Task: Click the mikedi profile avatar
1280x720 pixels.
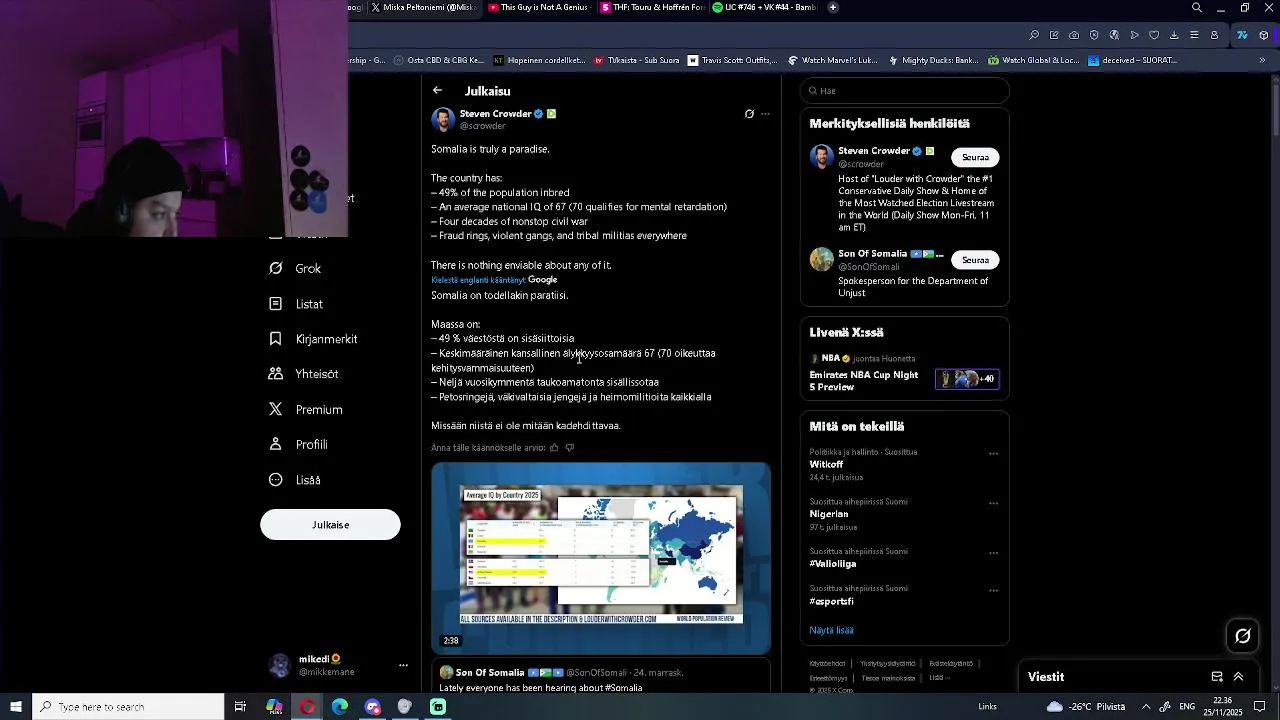Action: [x=280, y=665]
